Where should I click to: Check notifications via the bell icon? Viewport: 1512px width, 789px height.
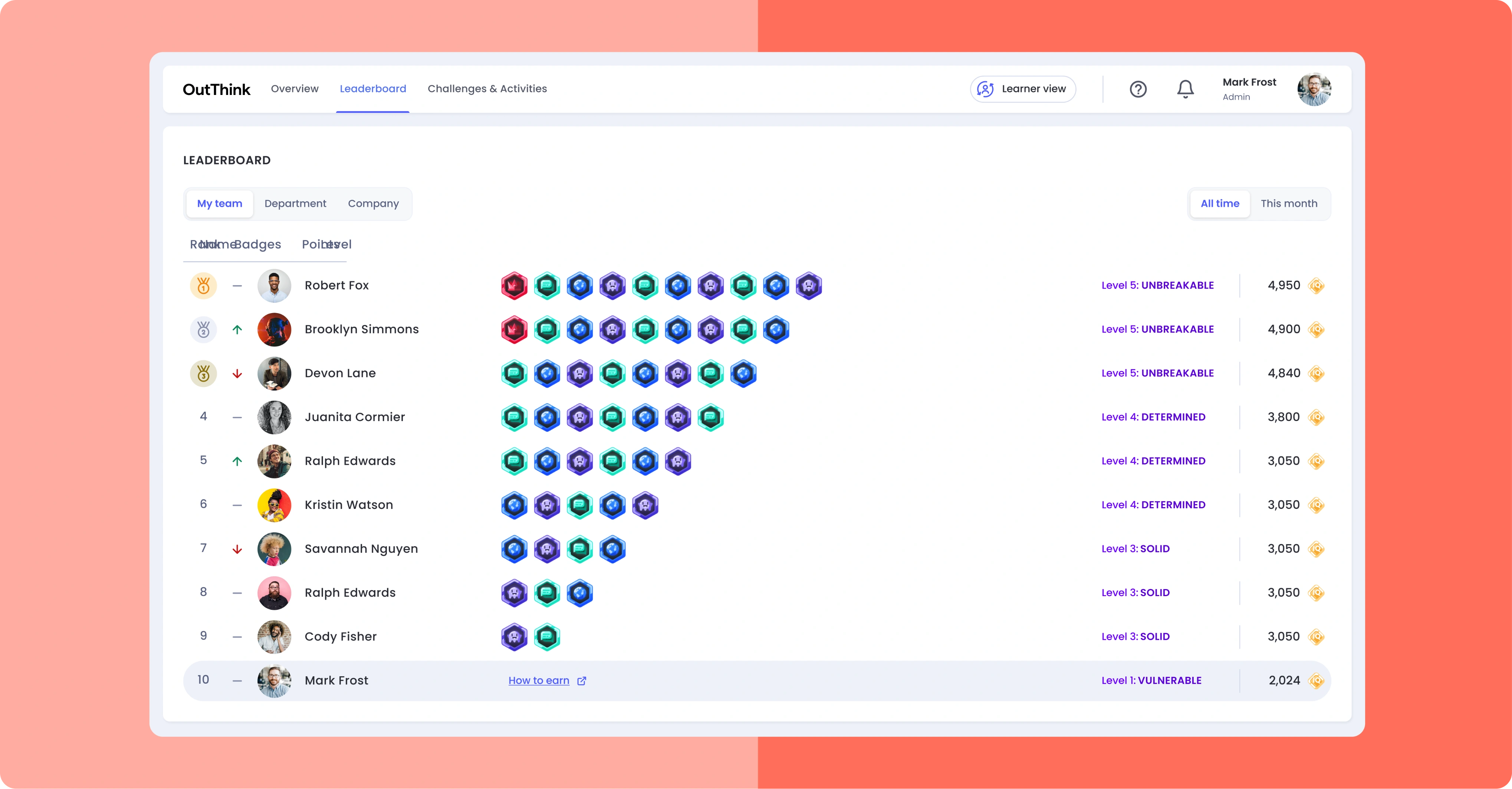point(1185,89)
